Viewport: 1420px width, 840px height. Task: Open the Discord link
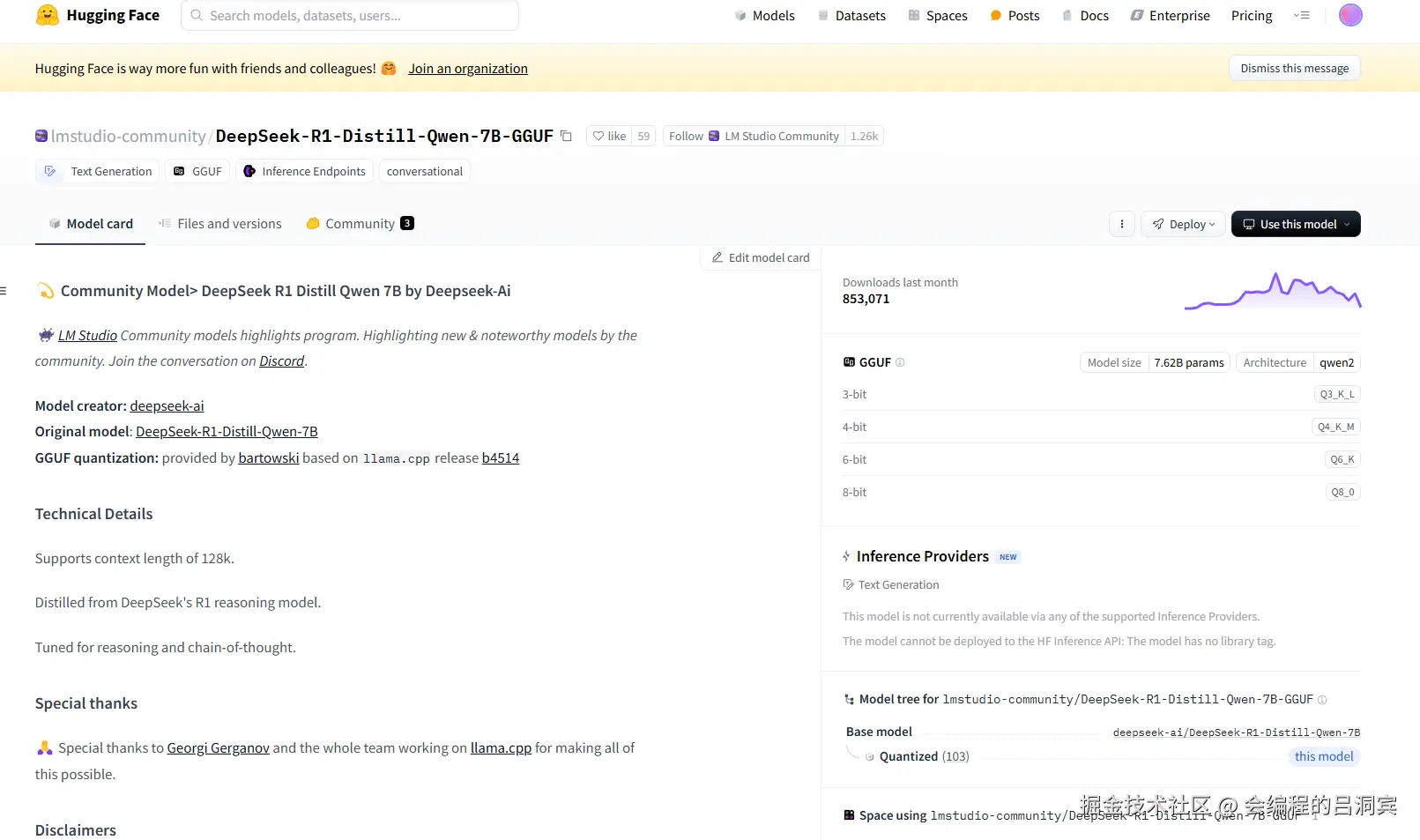click(282, 361)
